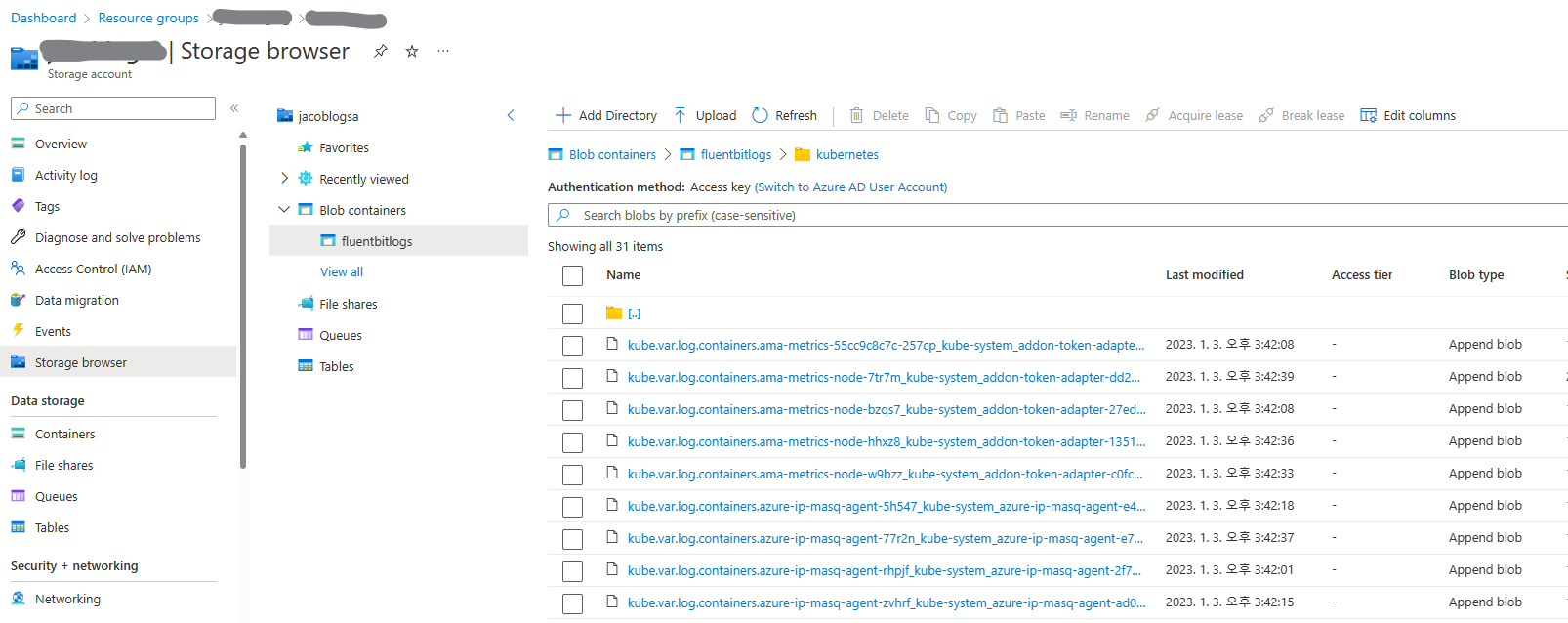Select checkbox for azure-ip-masq-agent-zvhrf blob
1568x623 pixels.
coord(573,603)
